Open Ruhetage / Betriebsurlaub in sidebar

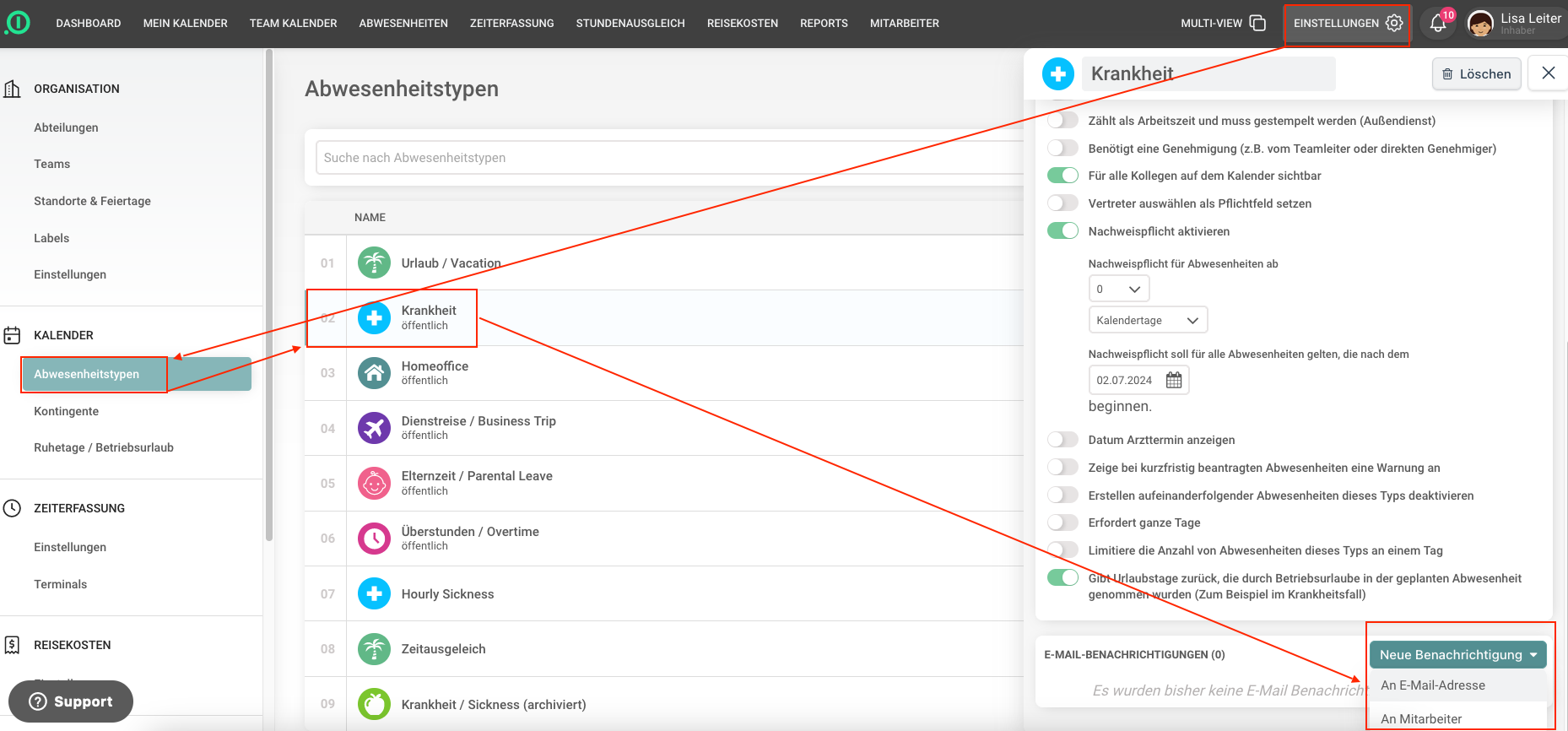point(104,447)
